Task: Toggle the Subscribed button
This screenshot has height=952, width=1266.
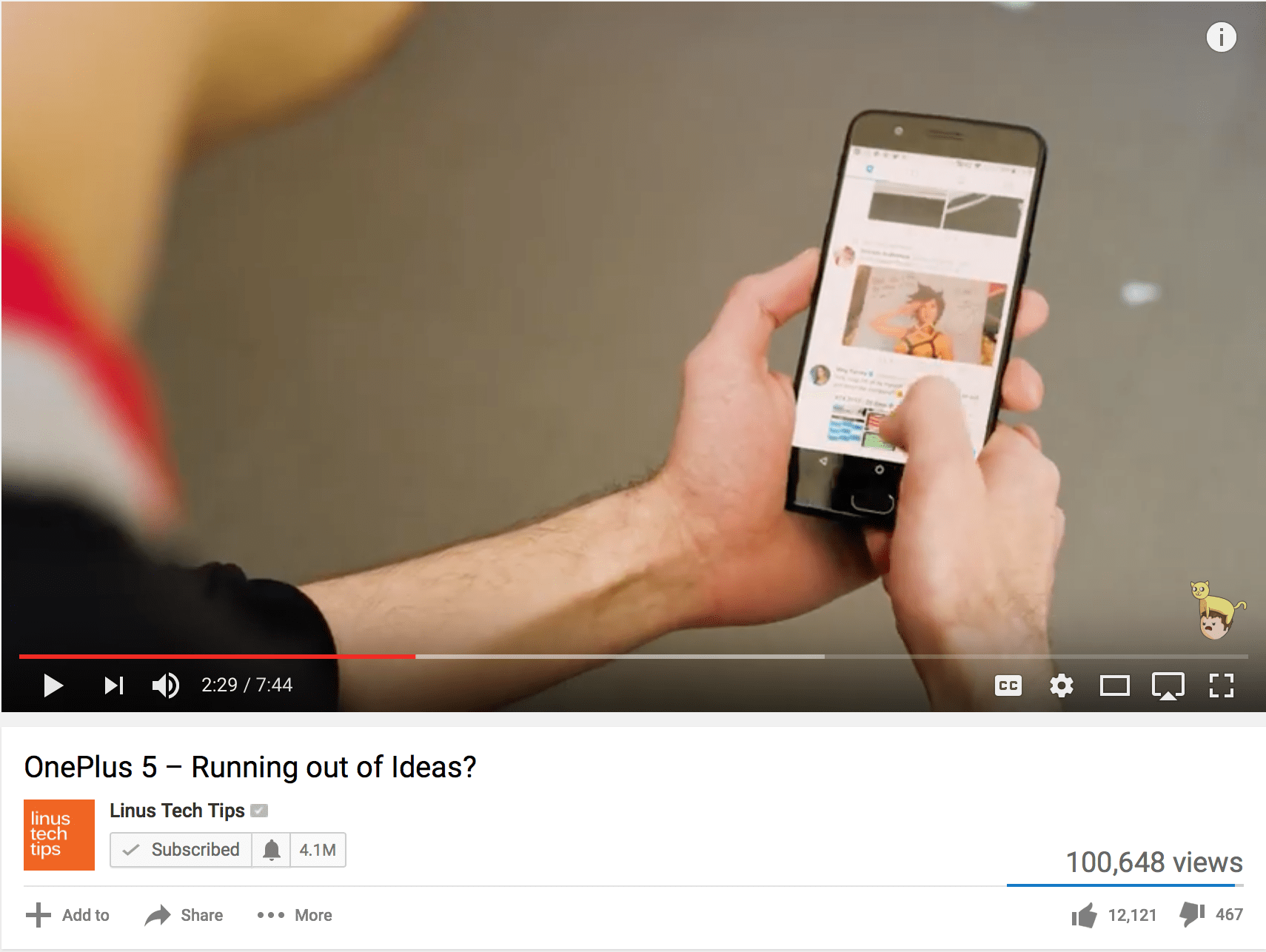Action: point(181,850)
